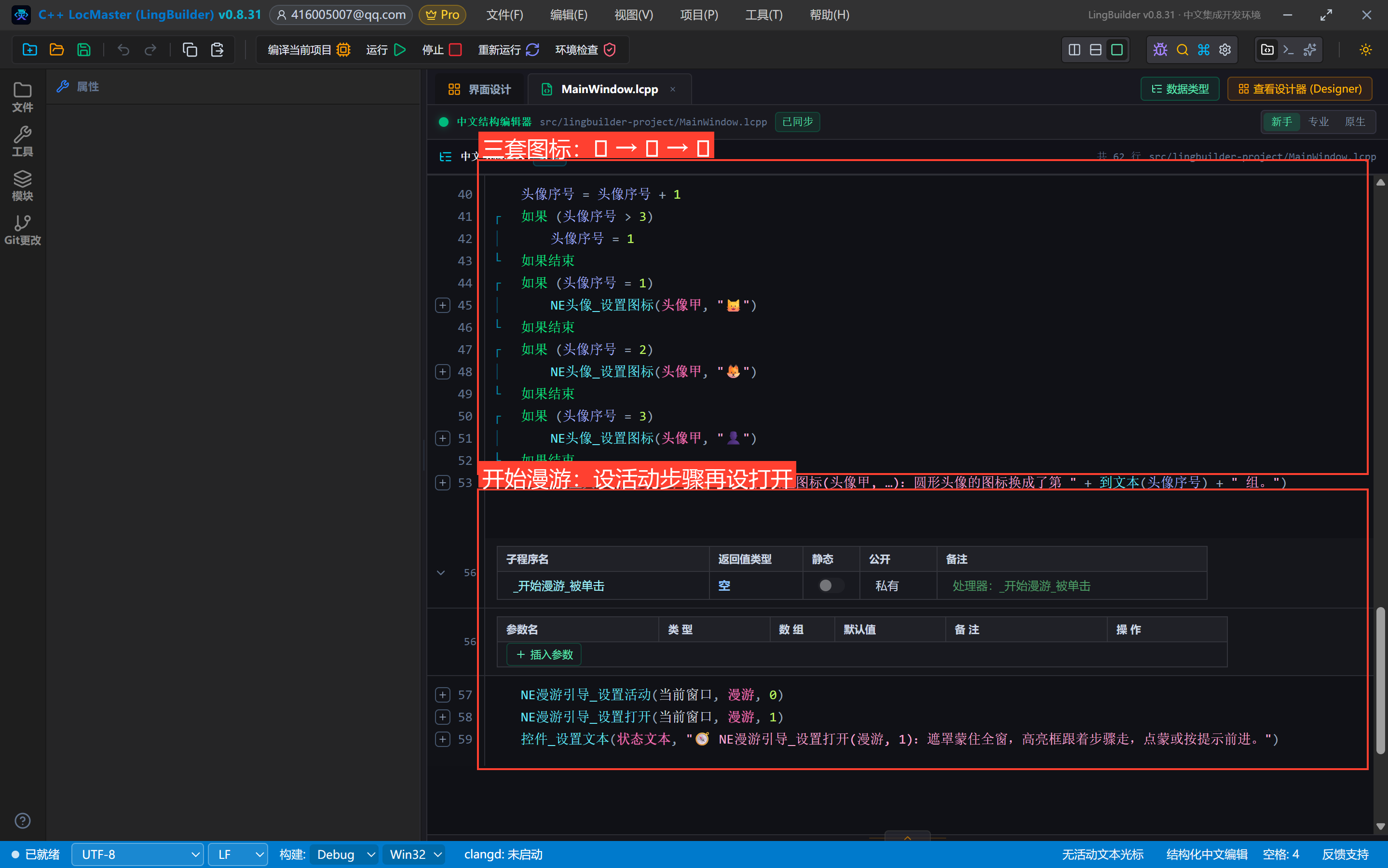Click the 插入参数 button

544,654
